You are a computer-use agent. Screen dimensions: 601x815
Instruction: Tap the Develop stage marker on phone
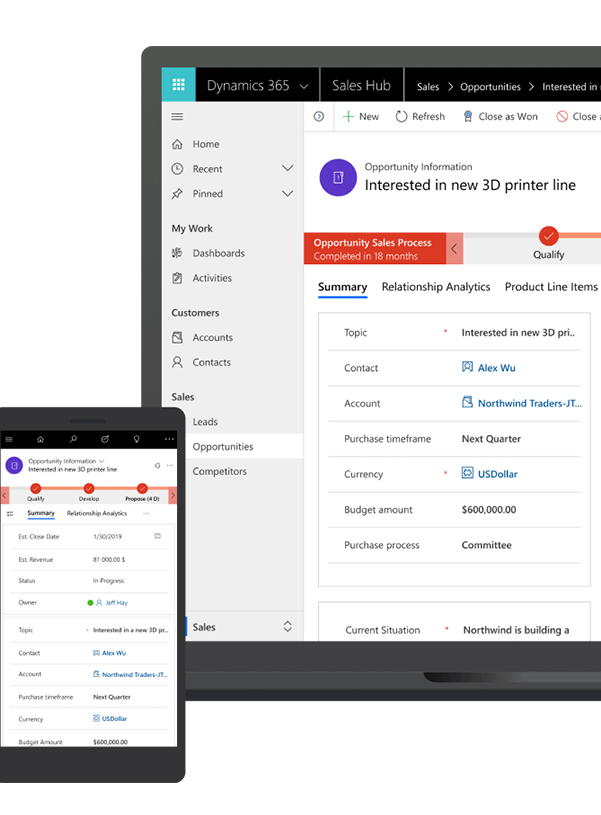coord(89,489)
